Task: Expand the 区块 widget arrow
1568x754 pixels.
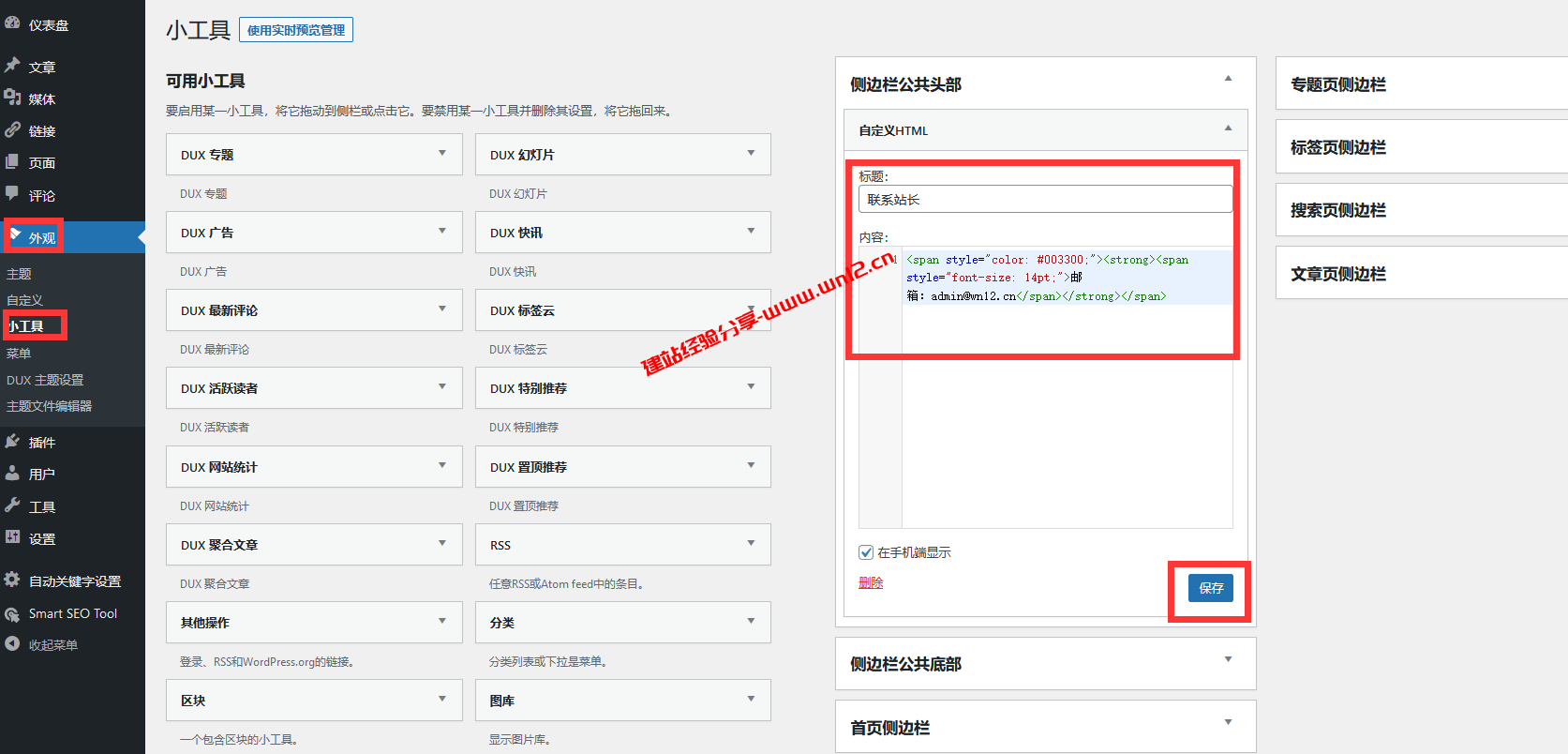Action: (x=442, y=699)
